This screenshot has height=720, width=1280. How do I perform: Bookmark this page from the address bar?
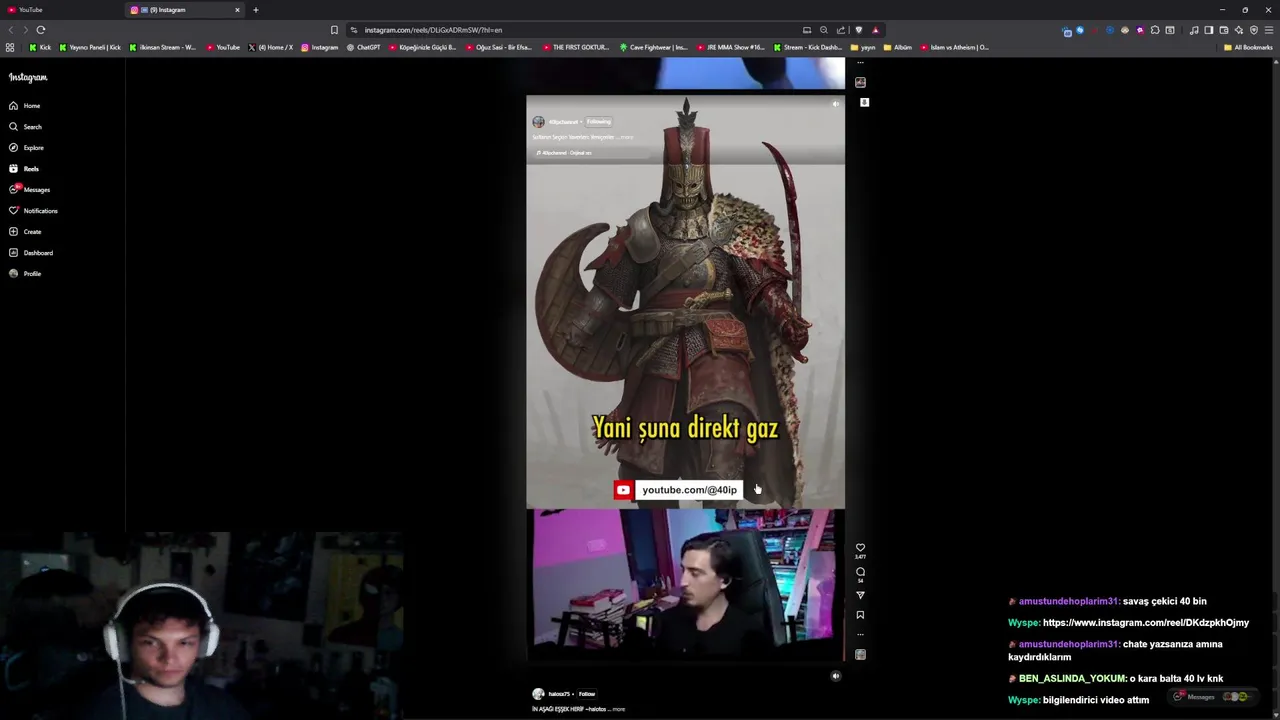[x=334, y=30]
